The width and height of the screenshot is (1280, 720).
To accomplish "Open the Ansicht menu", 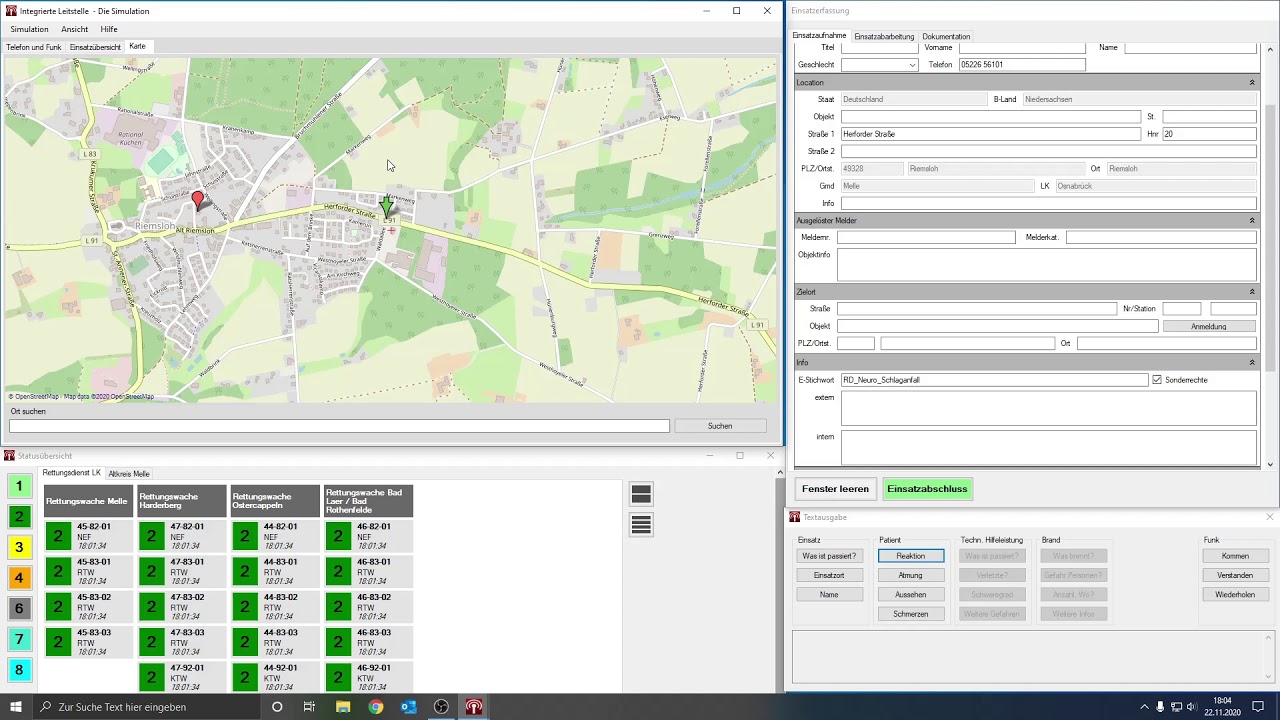I will point(75,29).
